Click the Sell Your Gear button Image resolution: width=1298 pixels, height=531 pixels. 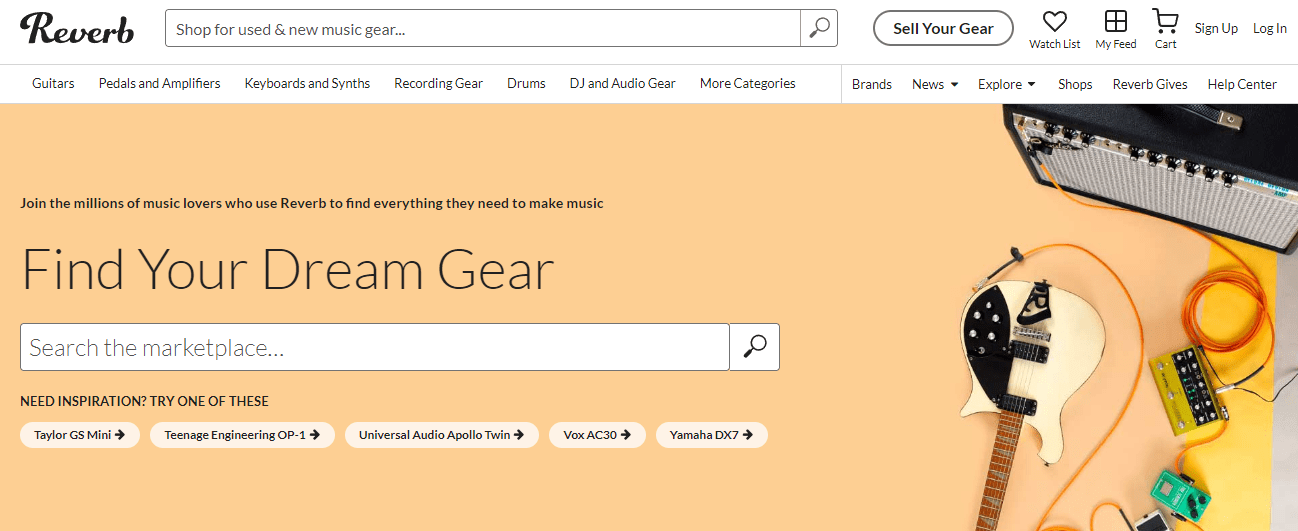pos(943,28)
